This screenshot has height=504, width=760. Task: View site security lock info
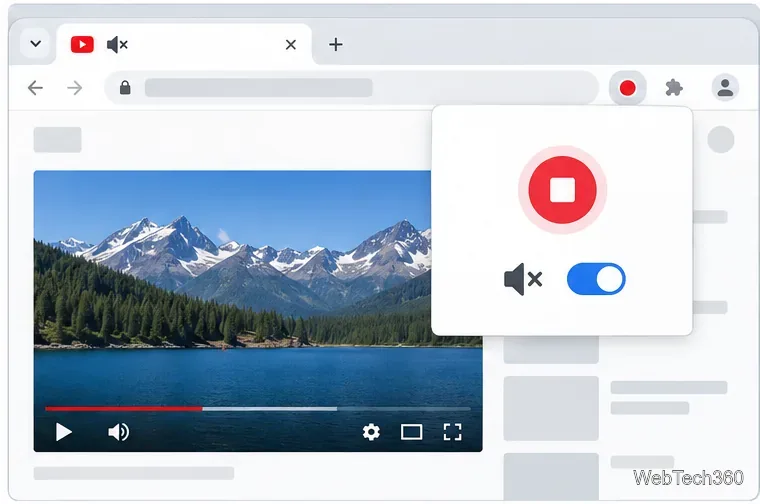[x=125, y=88]
